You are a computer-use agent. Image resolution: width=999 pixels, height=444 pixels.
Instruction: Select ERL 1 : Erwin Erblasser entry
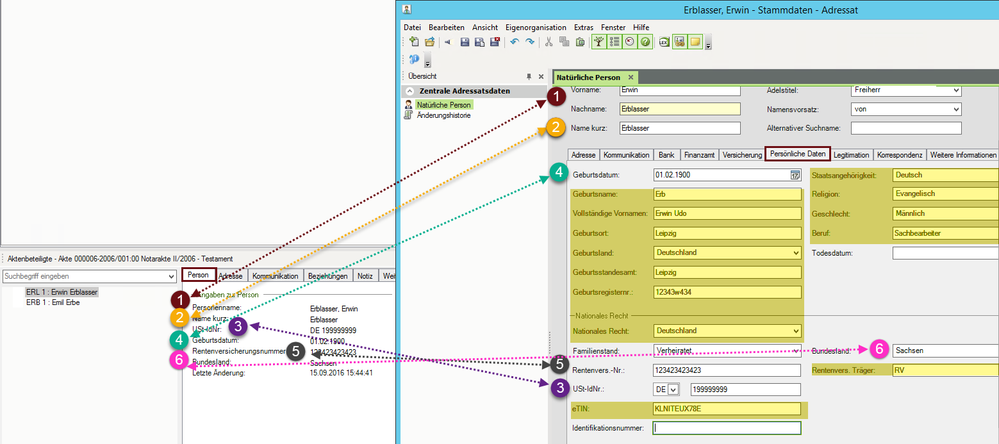pyautogui.click(x=62, y=292)
